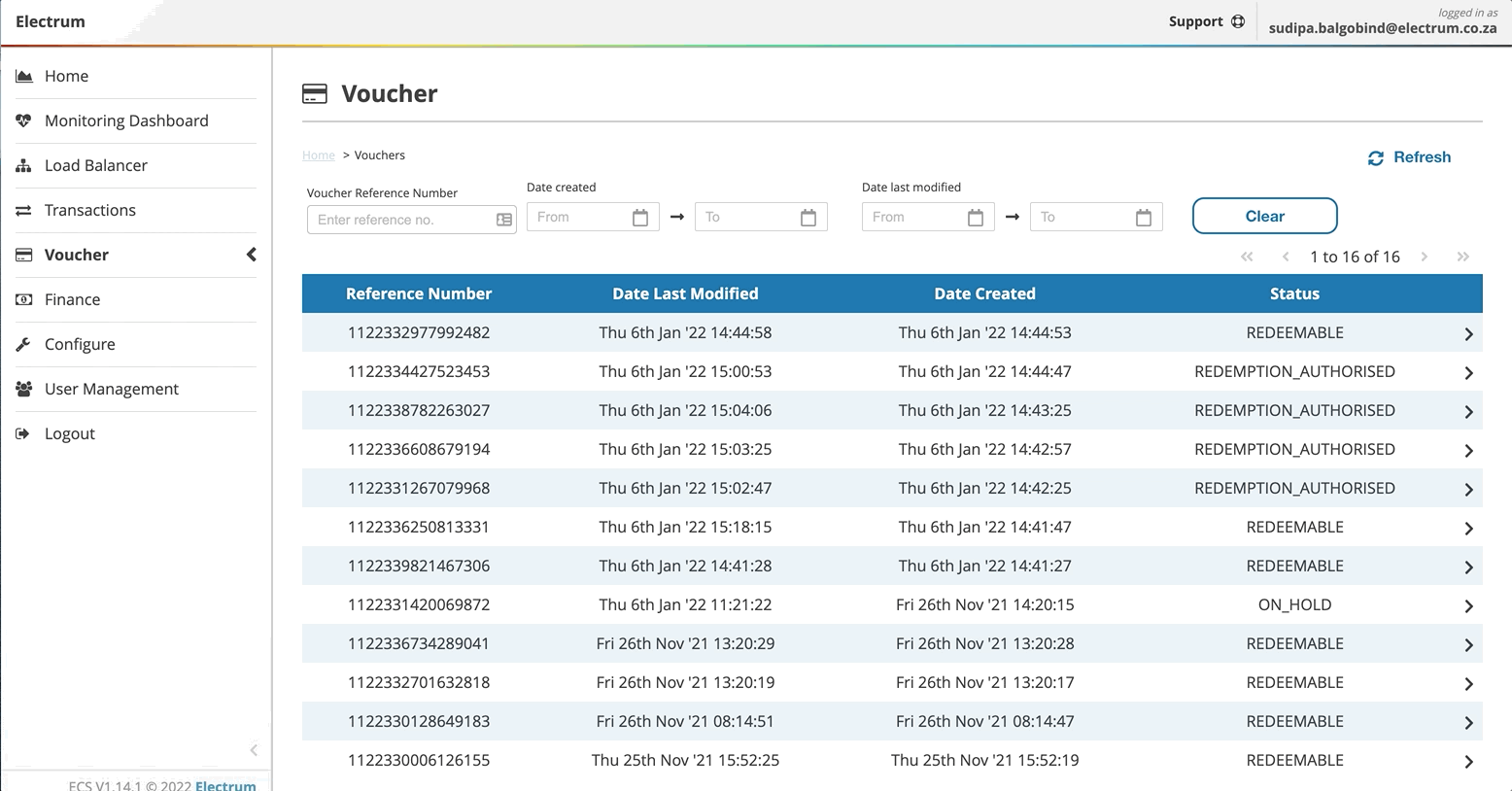This screenshot has height=791, width=1512.
Task: Click the User Management people icon
Action: pyautogui.click(x=24, y=389)
